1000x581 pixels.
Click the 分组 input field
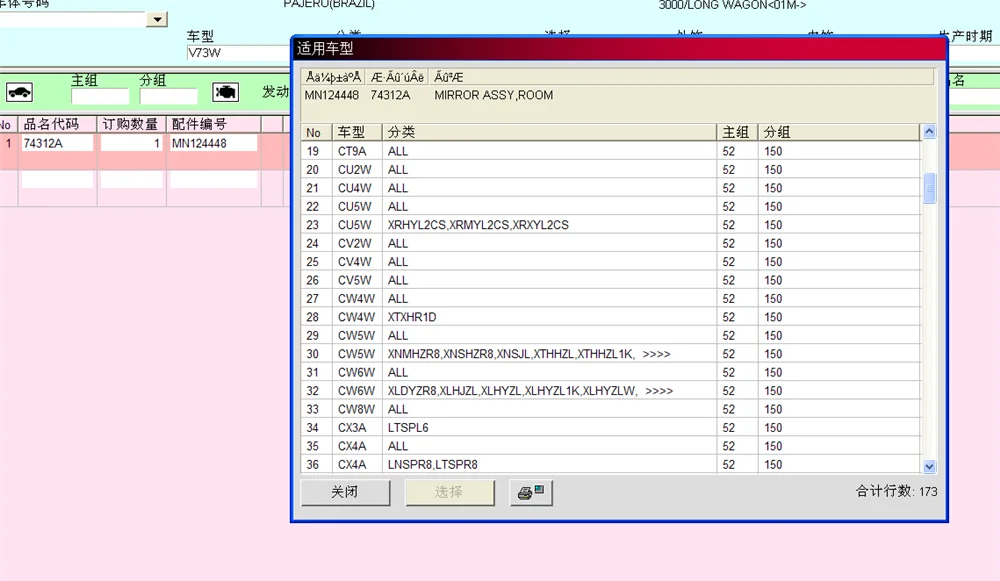(168, 96)
